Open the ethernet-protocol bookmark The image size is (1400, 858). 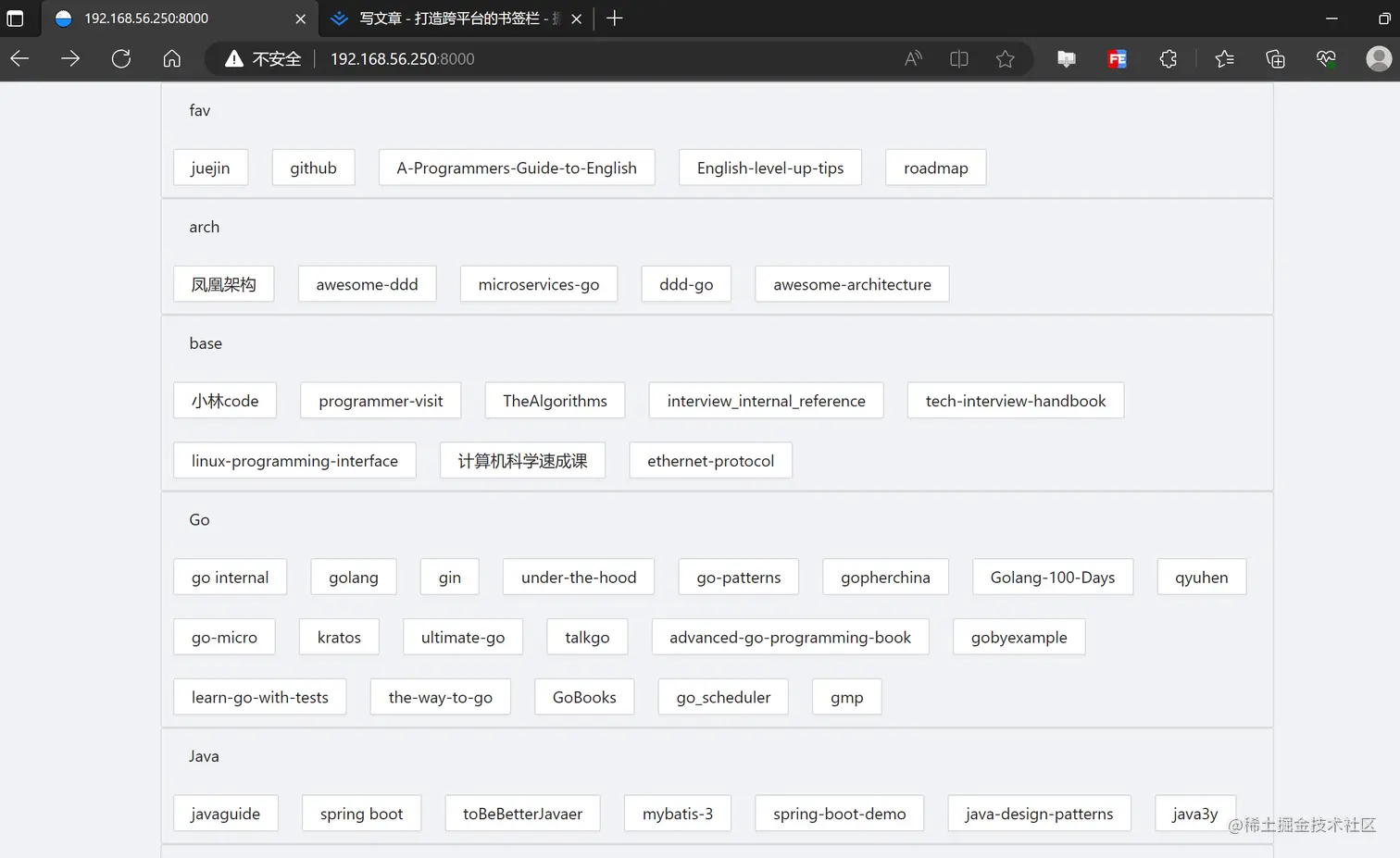(710, 461)
